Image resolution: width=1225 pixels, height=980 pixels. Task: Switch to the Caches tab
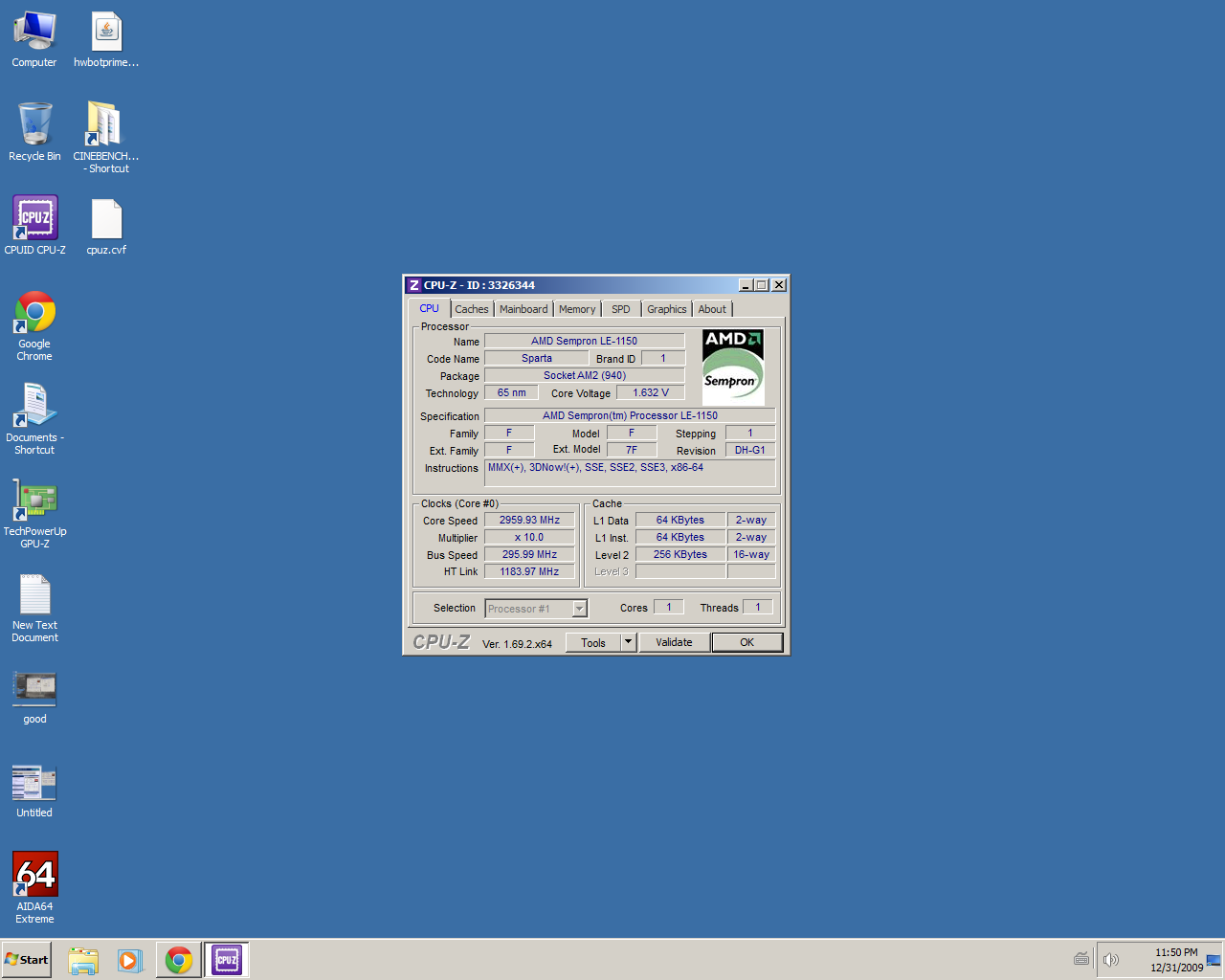[472, 309]
